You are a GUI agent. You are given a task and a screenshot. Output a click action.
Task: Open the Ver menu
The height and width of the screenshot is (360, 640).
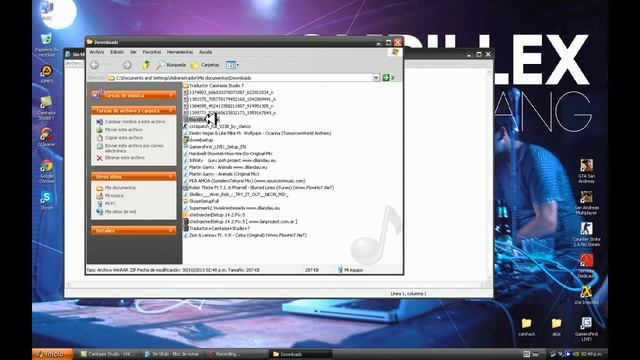(133, 52)
